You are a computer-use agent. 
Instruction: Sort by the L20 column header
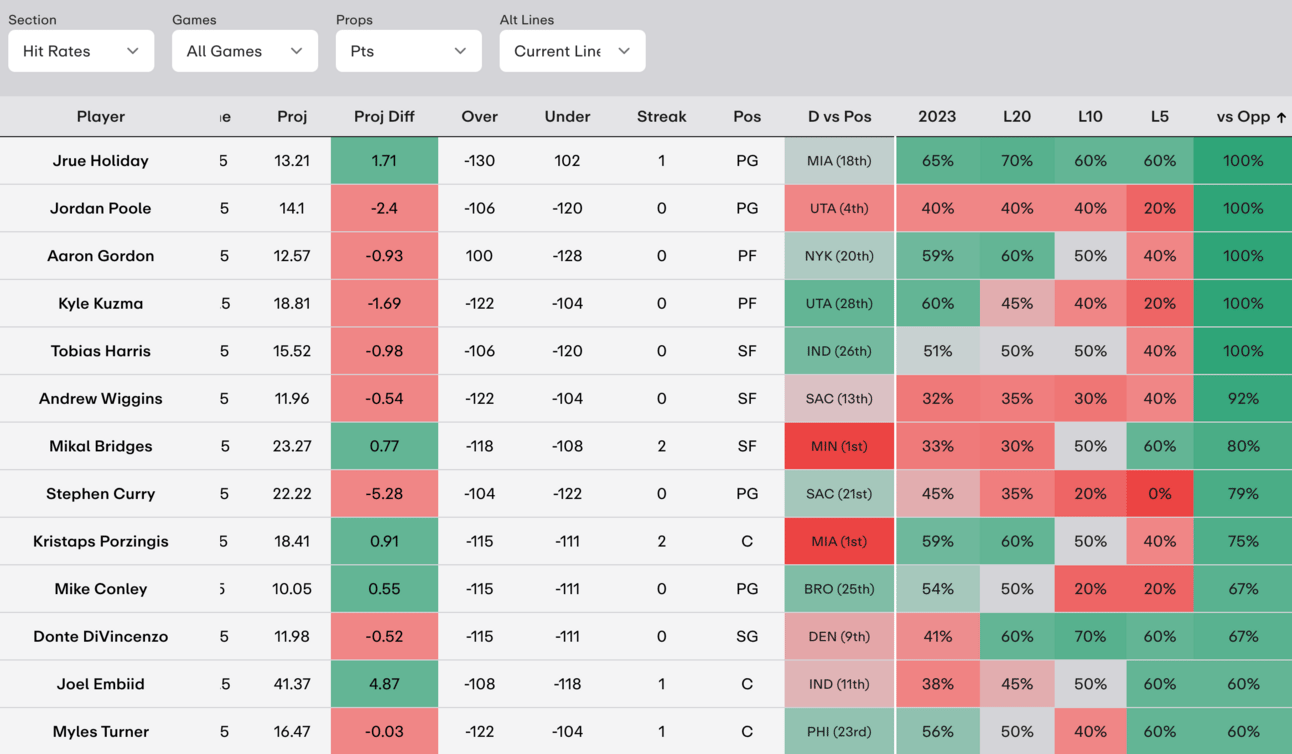[x=1017, y=116]
